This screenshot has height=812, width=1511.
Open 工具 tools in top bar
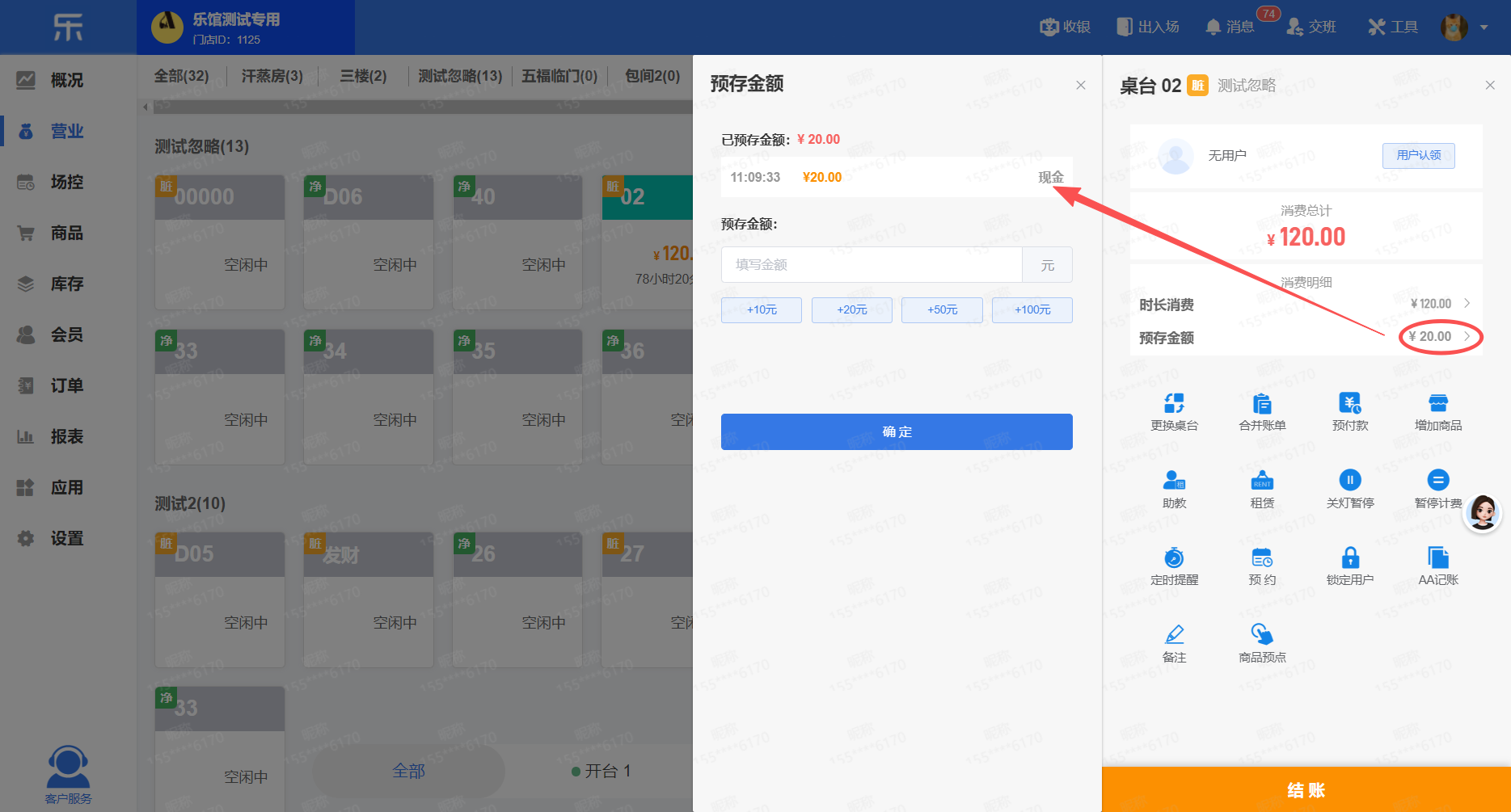tap(1393, 27)
